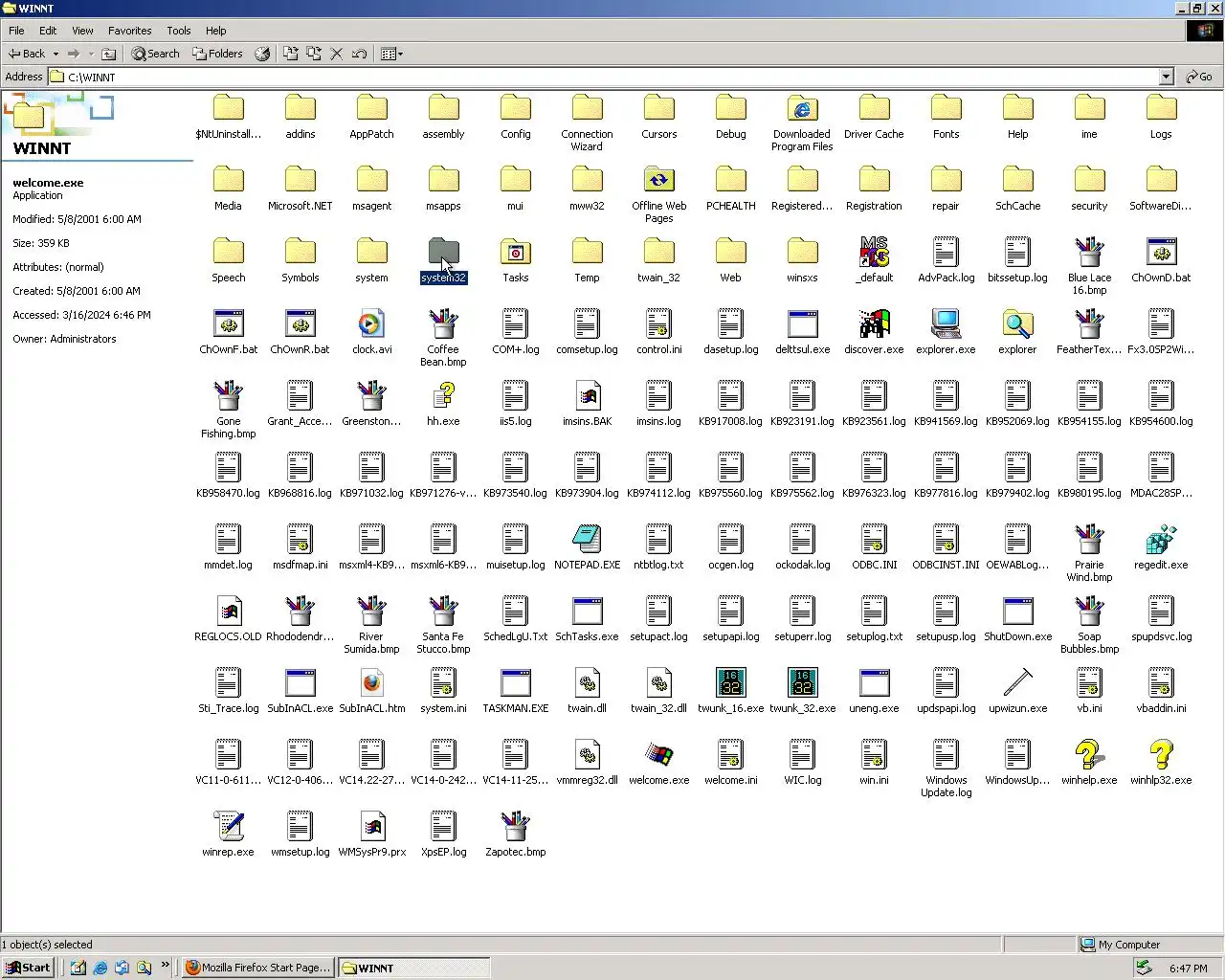Go up one folder level
1225x980 pixels.
click(x=109, y=54)
